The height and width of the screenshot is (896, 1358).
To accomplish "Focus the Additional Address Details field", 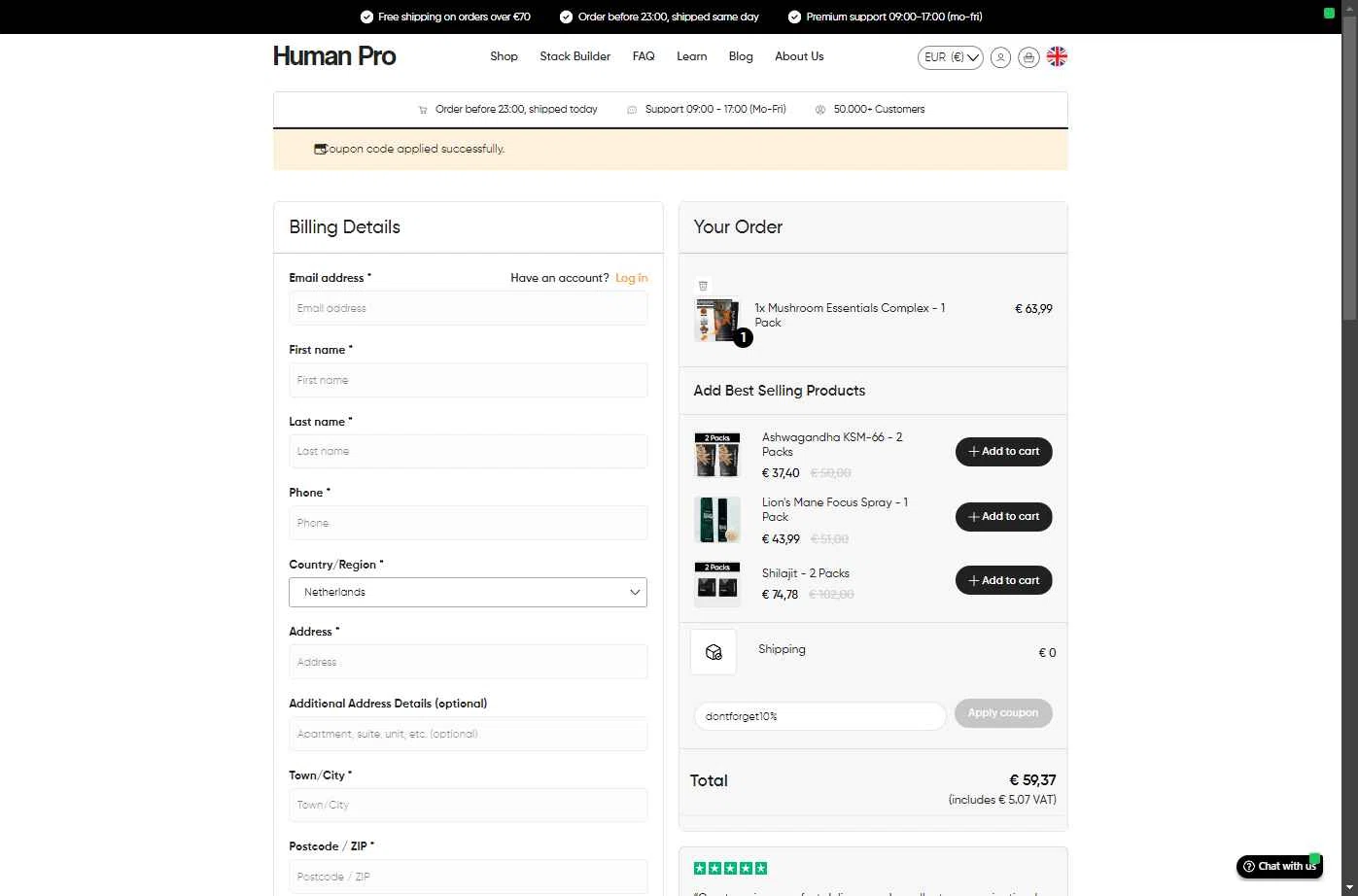I will coord(468,734).
